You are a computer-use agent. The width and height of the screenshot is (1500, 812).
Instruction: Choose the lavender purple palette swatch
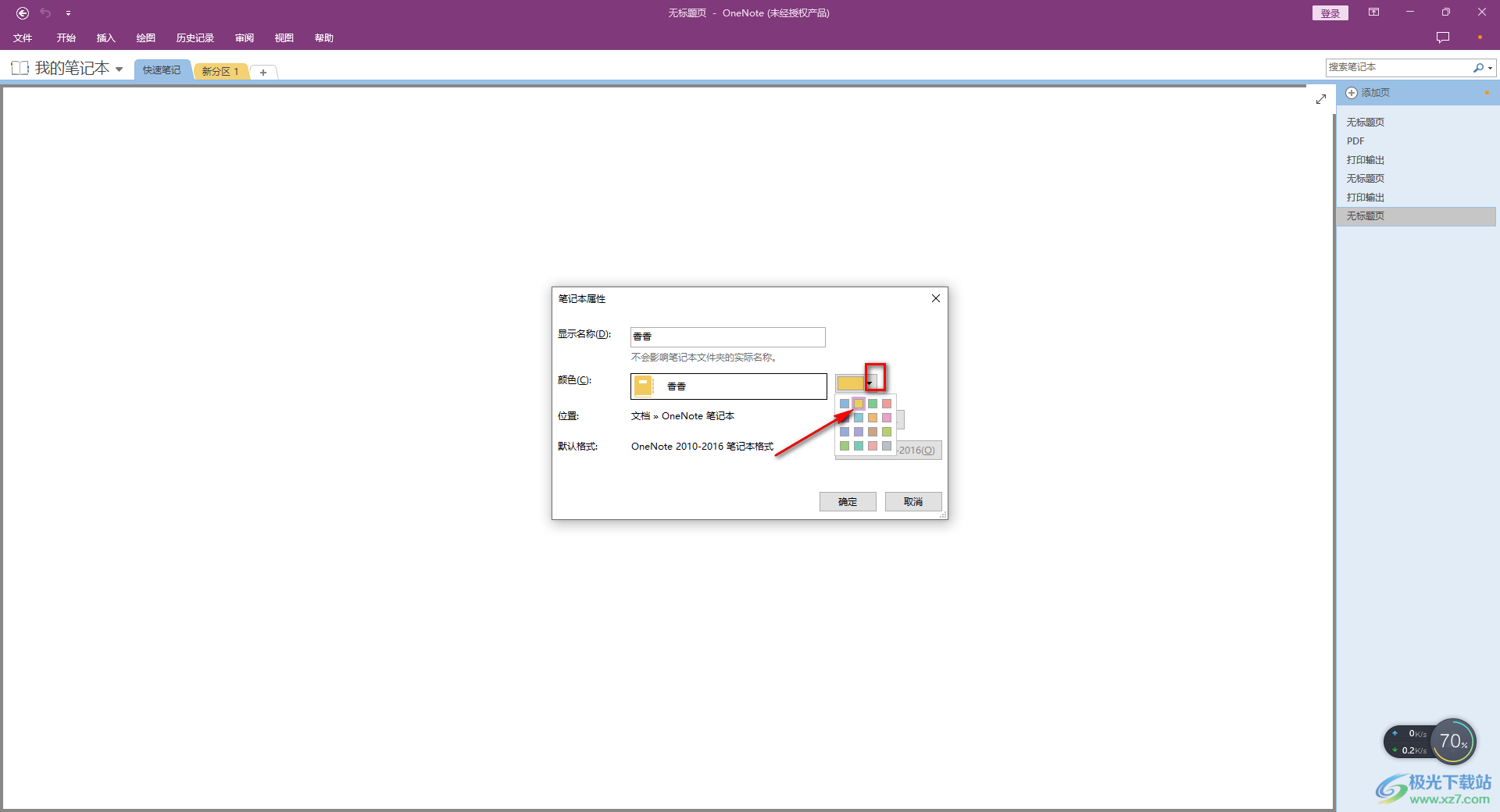[x=858, y=432]
